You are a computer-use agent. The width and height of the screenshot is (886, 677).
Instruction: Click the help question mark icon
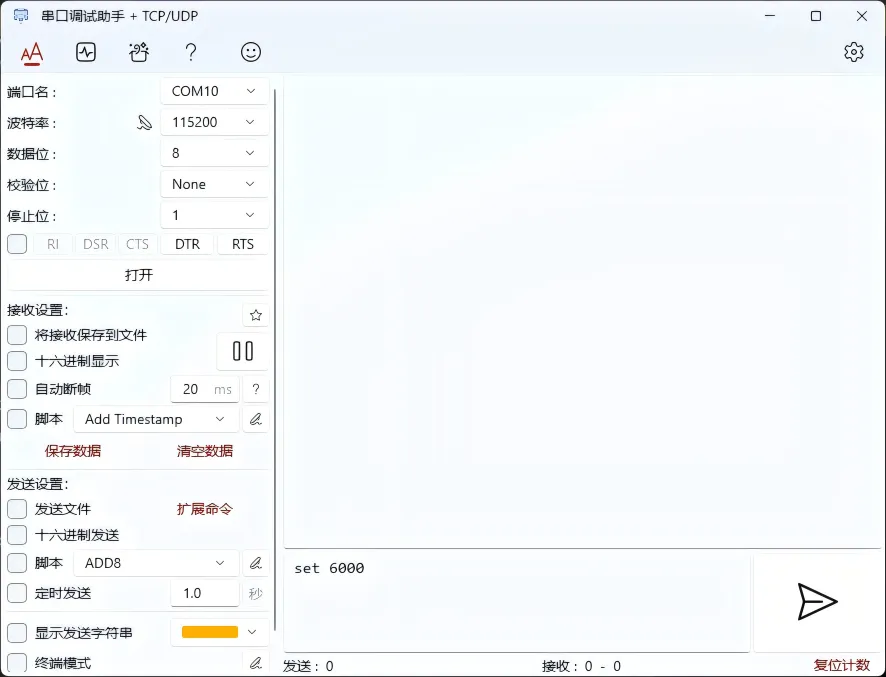(191, 52)
